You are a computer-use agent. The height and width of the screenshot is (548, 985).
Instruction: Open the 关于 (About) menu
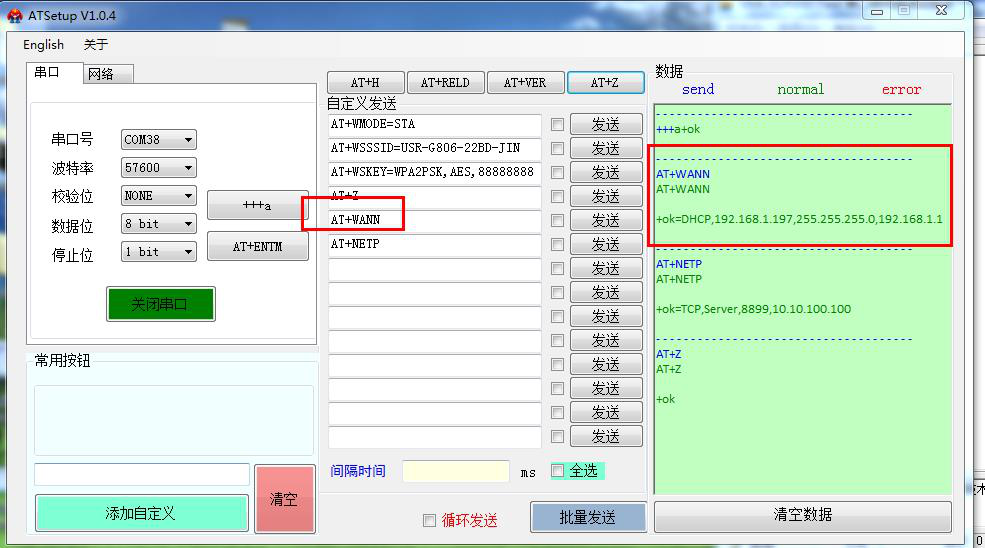[95, 45]
